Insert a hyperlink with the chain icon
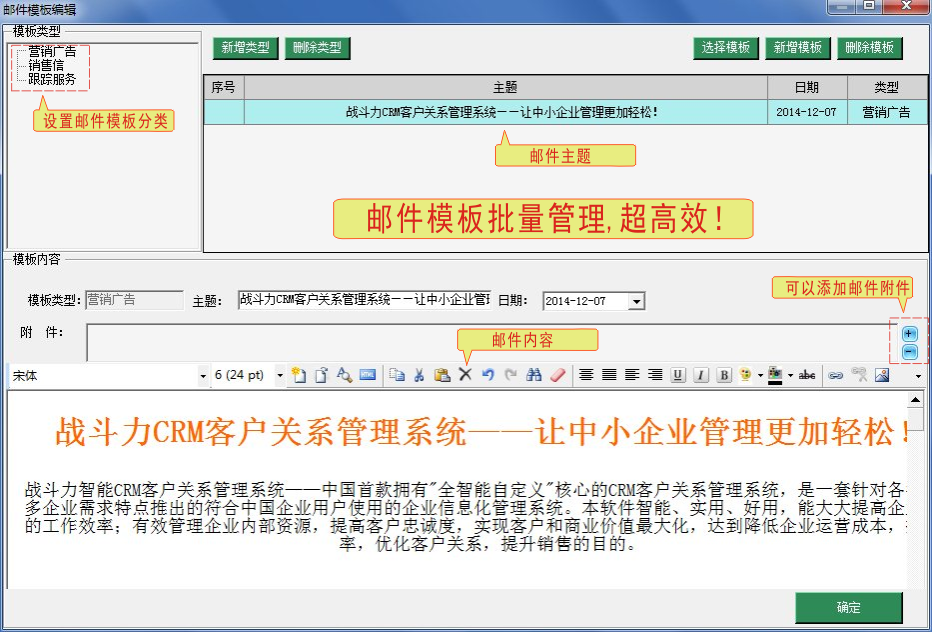The width and height of the screenshot is (932, 632). 836,375
